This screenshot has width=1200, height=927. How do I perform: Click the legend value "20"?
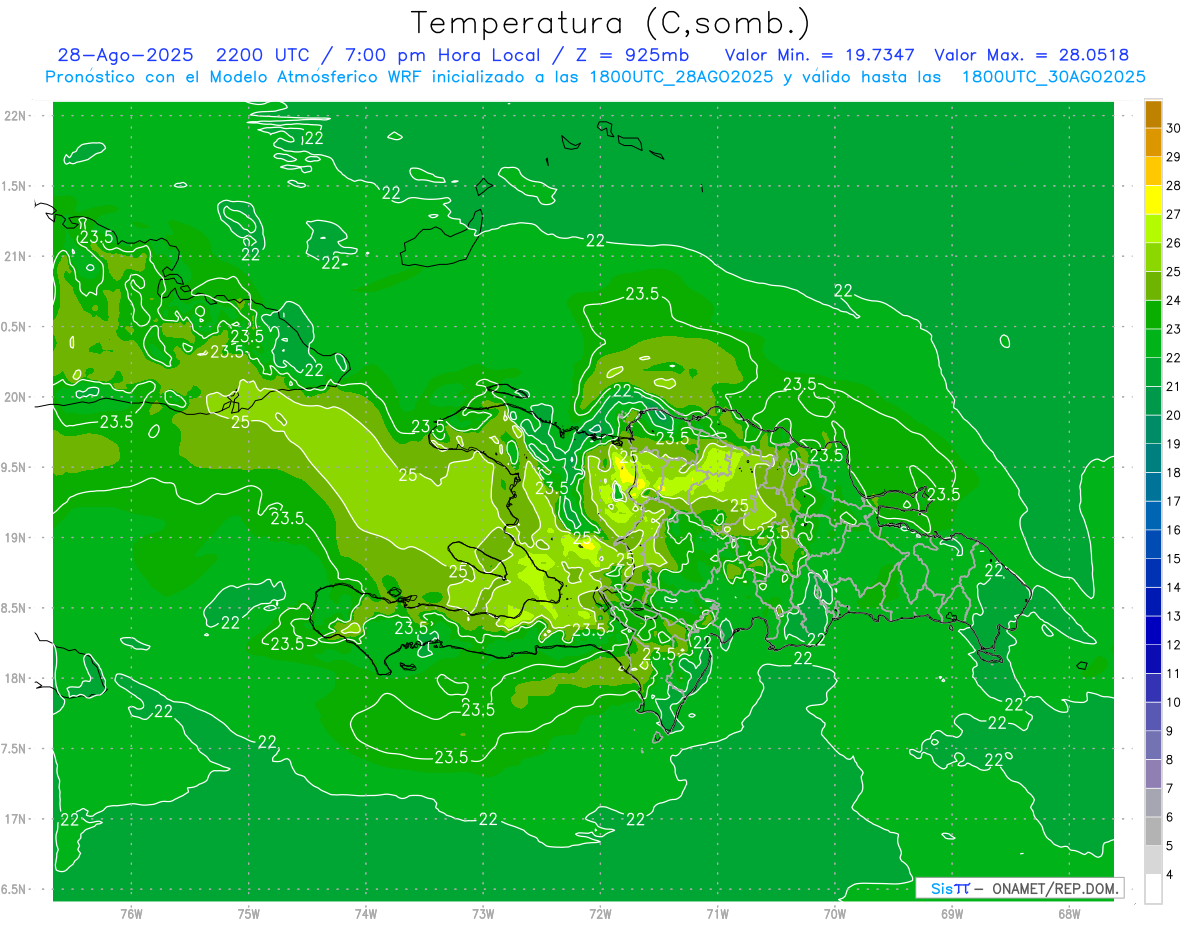point(1175,415)
